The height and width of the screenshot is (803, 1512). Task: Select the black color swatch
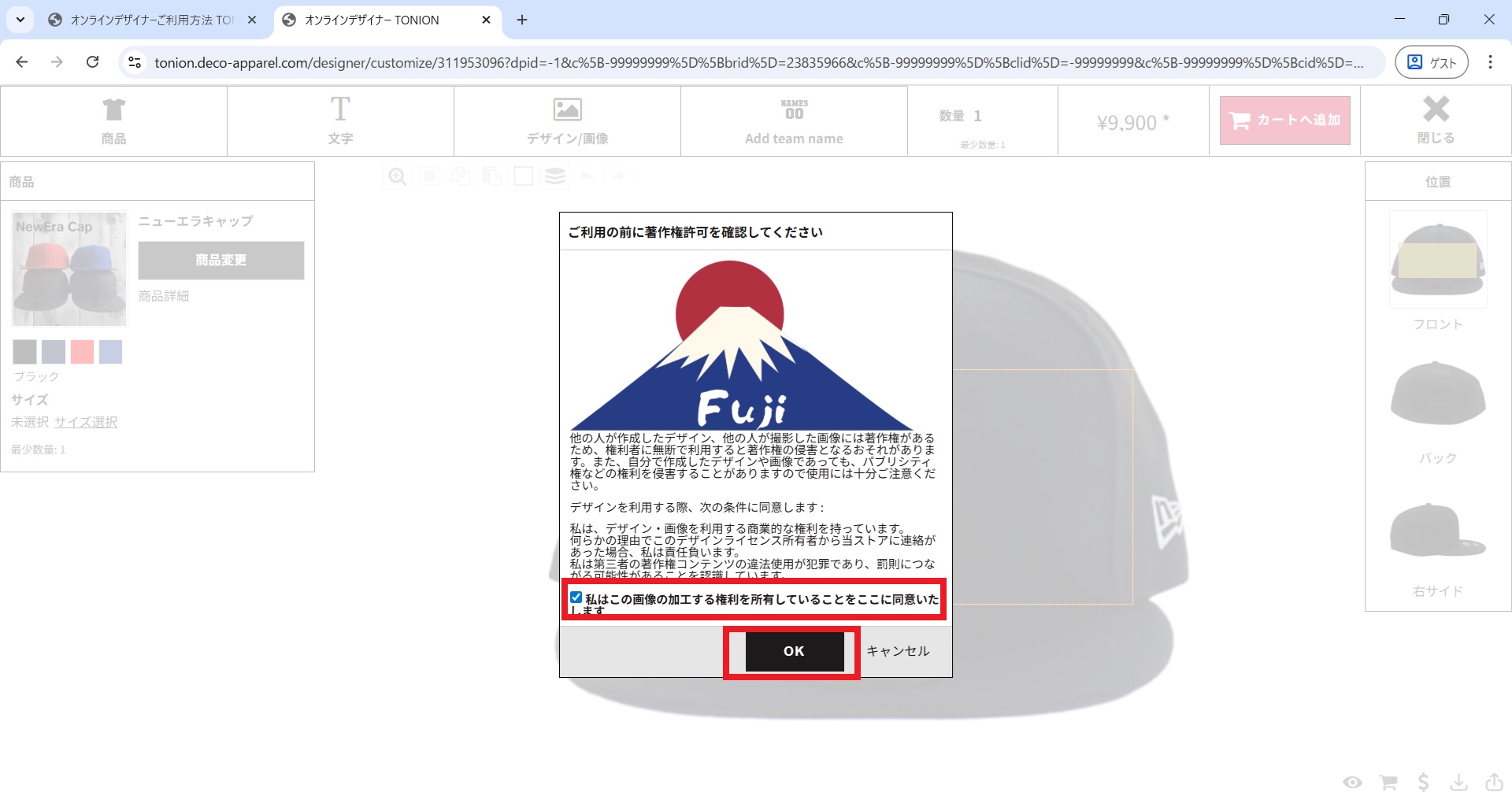tap(24, 352)
